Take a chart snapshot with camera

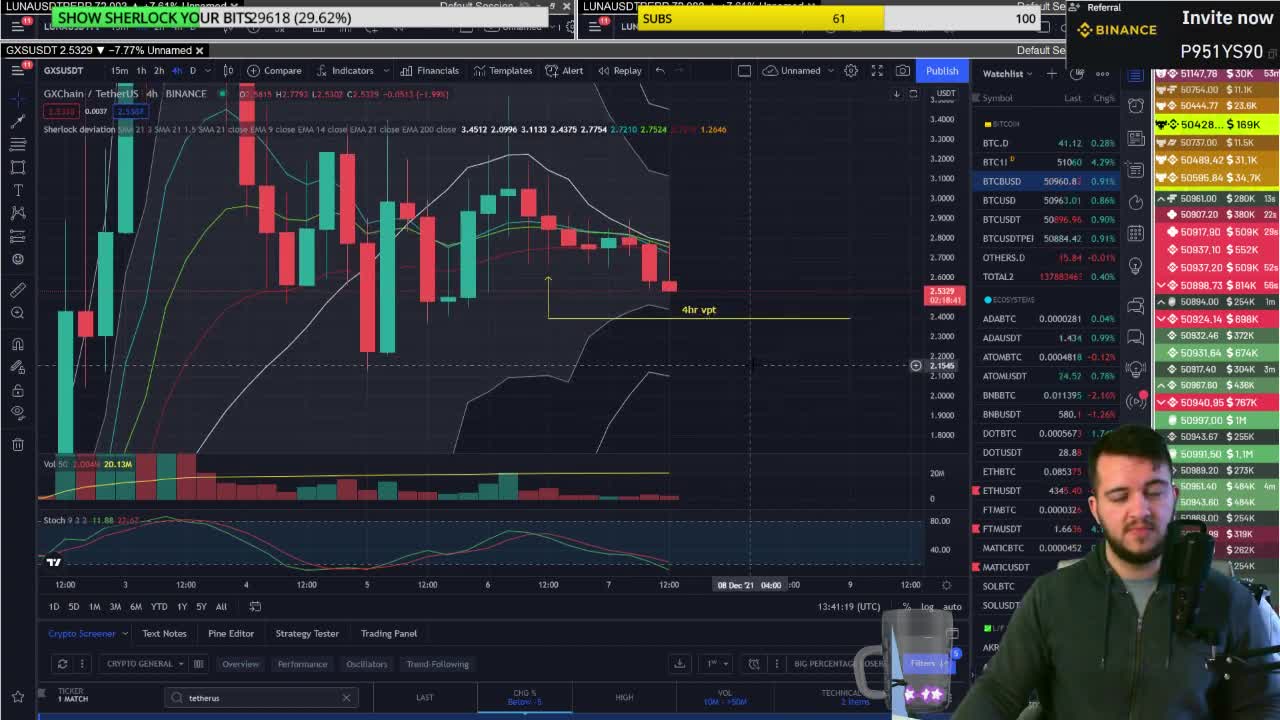(903, 70)
